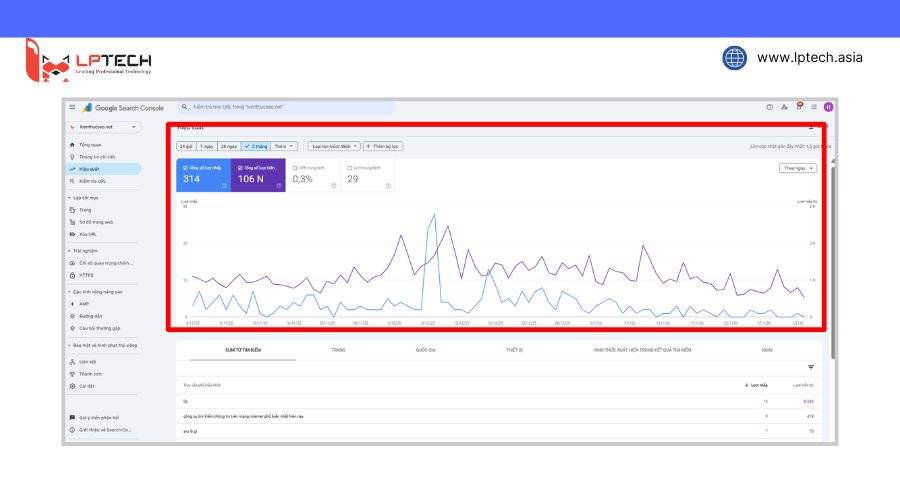This screenshot has width=900, height=500.
Task: Open the hamburger navigation menu
Action: [72, 107]
